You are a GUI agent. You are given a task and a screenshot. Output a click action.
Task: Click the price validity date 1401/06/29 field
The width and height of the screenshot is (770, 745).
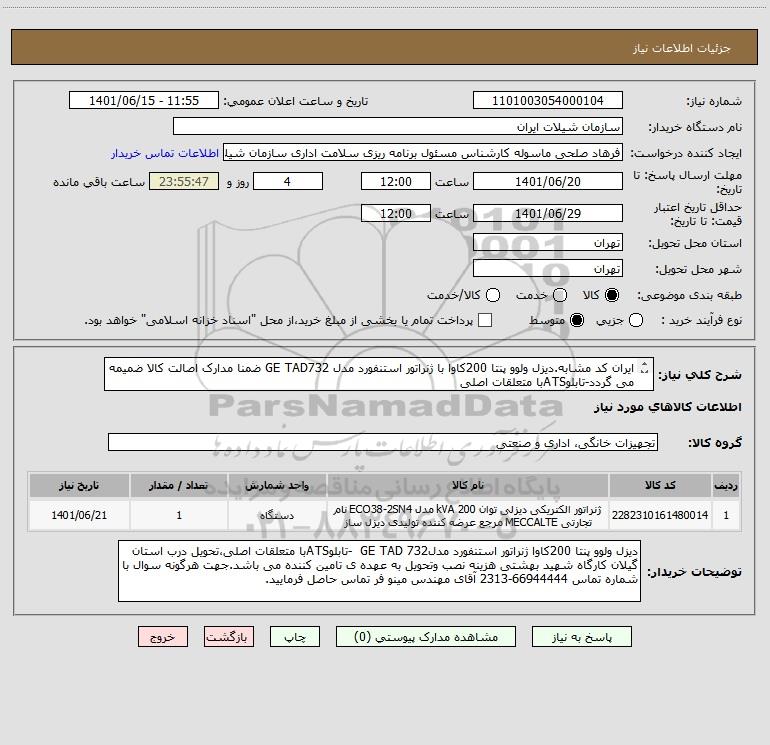[x=548, y=214]
